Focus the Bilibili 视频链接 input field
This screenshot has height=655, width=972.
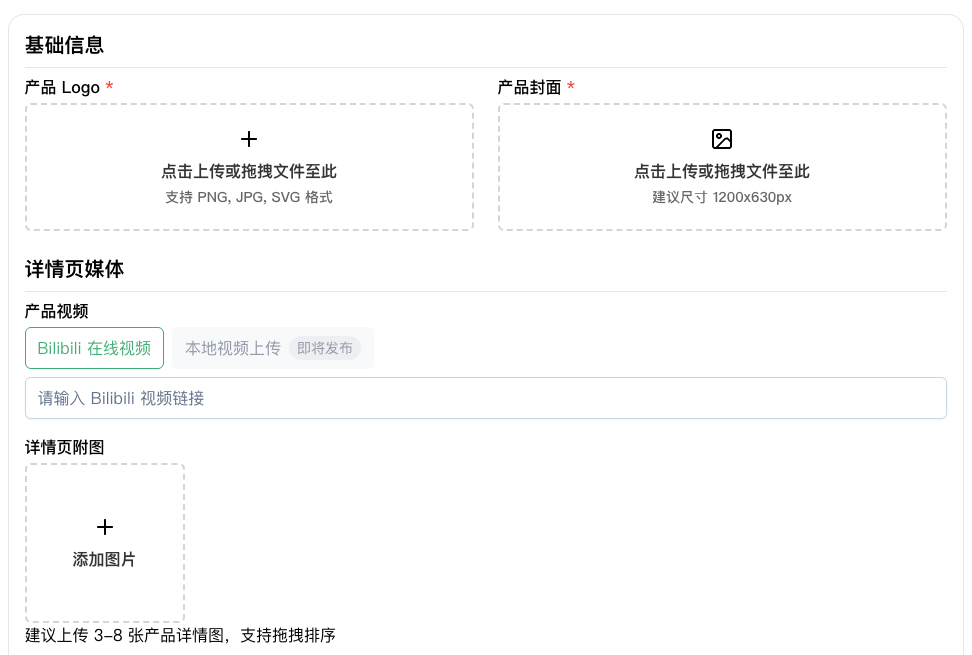point(485,398)
